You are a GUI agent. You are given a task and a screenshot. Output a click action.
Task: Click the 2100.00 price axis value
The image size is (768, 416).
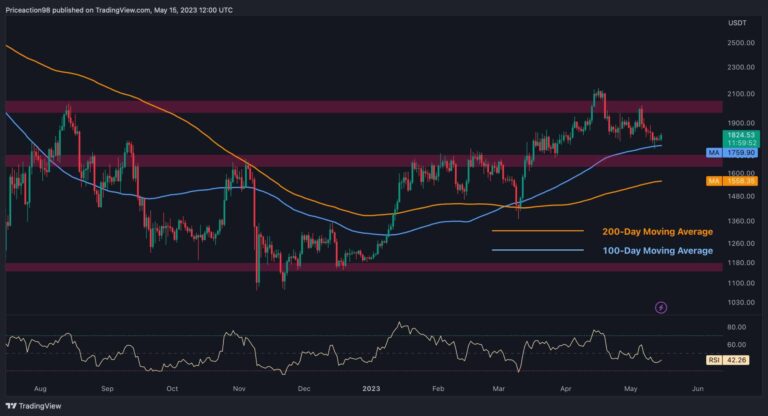point(741,94)
